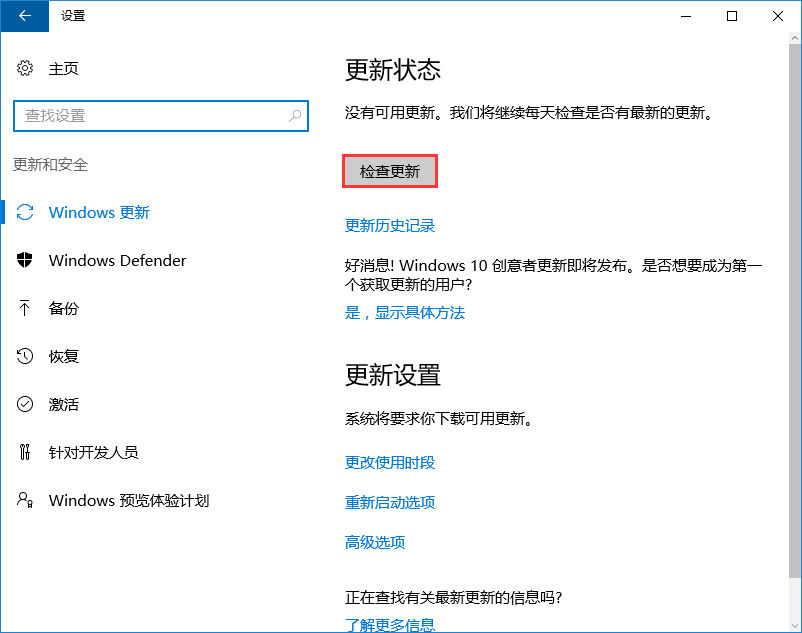Open Windows 预览体验计划 person icon
This screenshot has width=802, height=633.
pos(27,500)
